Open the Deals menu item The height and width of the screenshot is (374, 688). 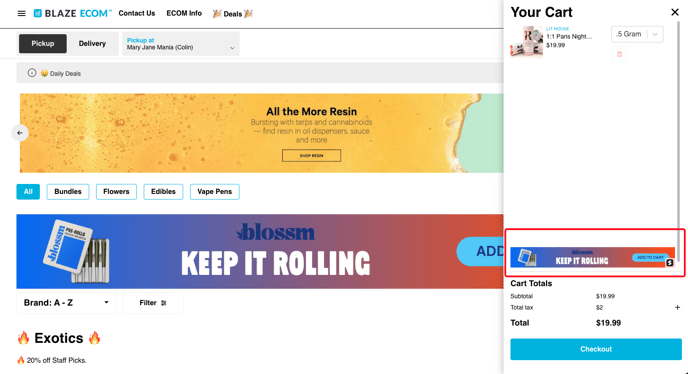point(233,14)
